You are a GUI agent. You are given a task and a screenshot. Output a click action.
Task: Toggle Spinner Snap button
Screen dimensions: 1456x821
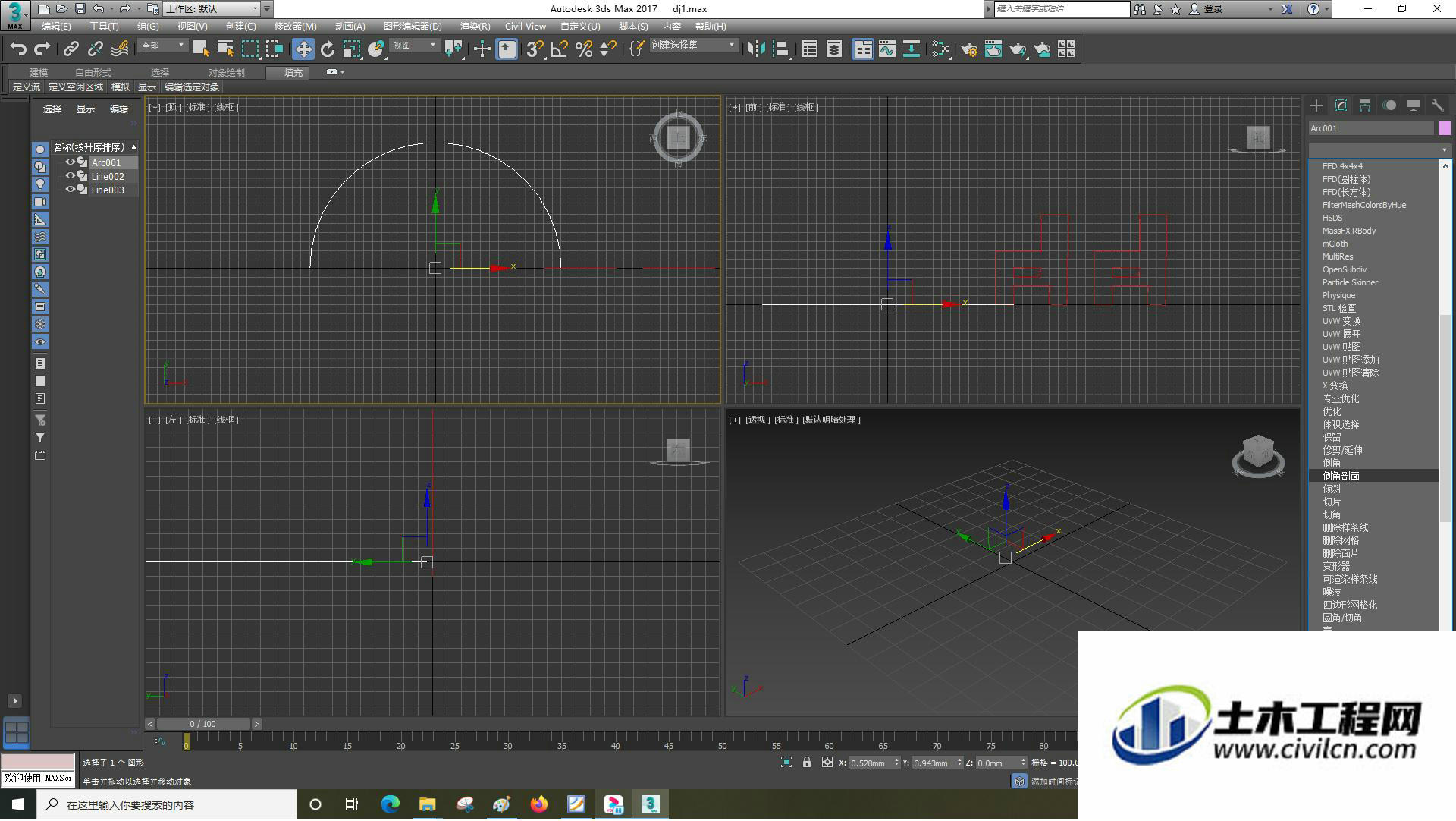(608, 49)
